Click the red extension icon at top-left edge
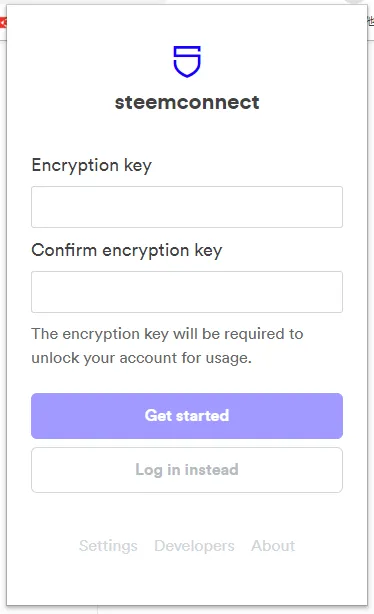The width and height of the screenshot is (374, 614). pyautogui.click(x=3, y=23)
